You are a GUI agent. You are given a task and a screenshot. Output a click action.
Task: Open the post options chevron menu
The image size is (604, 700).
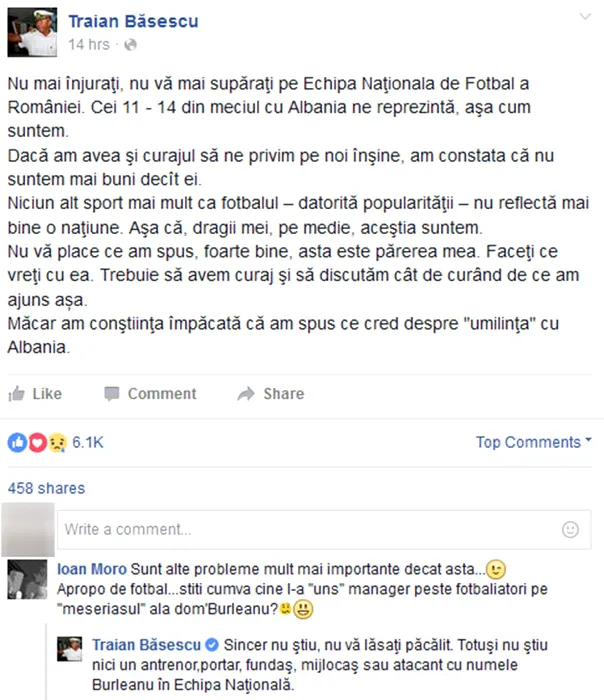[585, 17]
